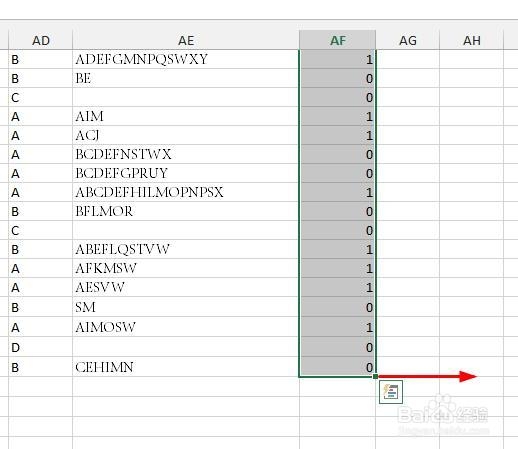The image size is (518, 449).
Task: Select column AH header
Action: (x=471, y=40)
